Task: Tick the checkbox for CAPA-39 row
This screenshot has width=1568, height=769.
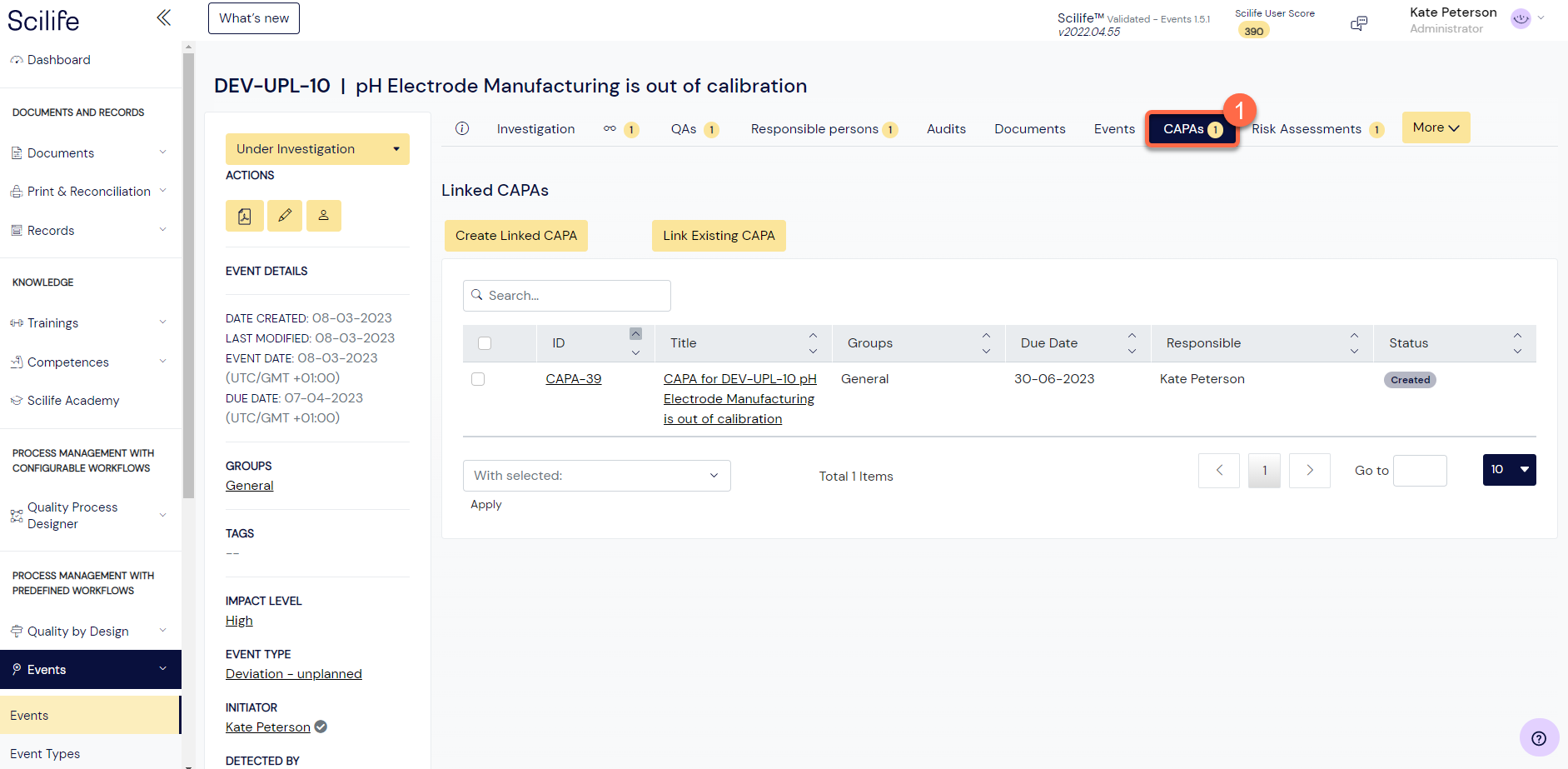Action: (x=478, y=379)
